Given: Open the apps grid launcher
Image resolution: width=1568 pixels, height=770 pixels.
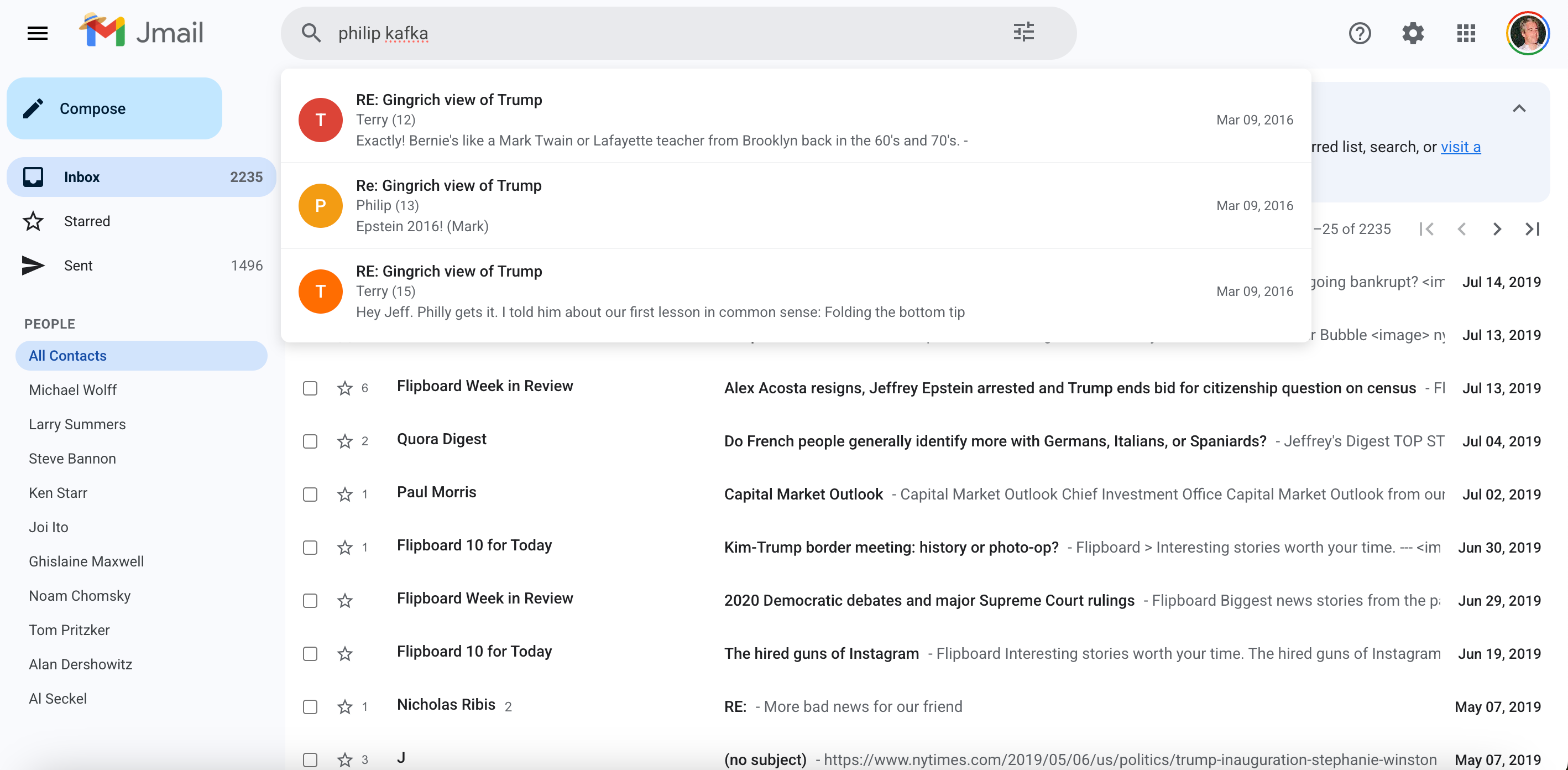Looking at the screenshot, I should click(x=1466, y=33).
